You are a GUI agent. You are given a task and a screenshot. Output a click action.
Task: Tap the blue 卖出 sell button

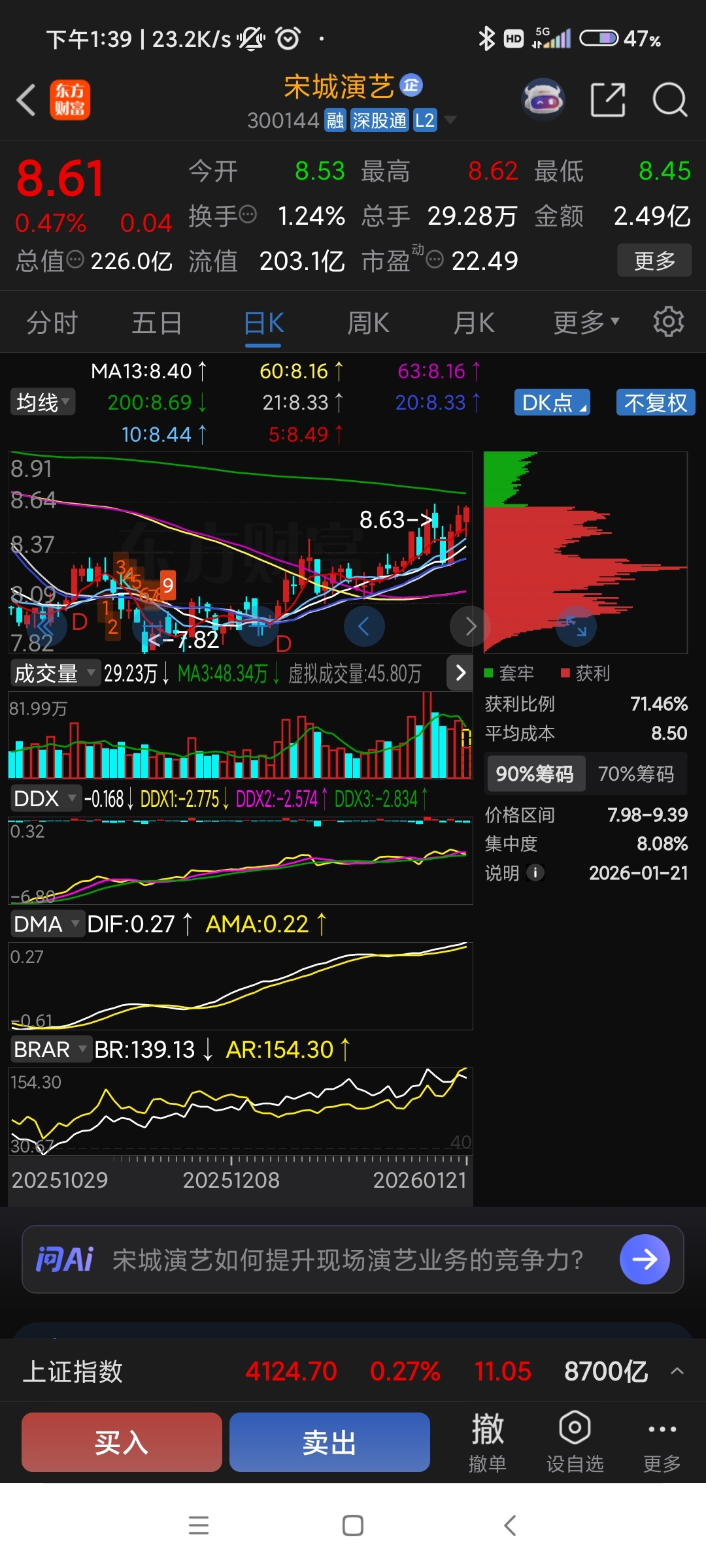click(x=329, y=1442)
